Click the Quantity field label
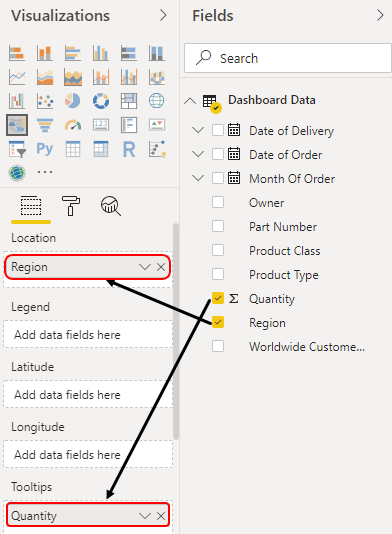This screenshot has width=392, height=534. tap(272, 299)
